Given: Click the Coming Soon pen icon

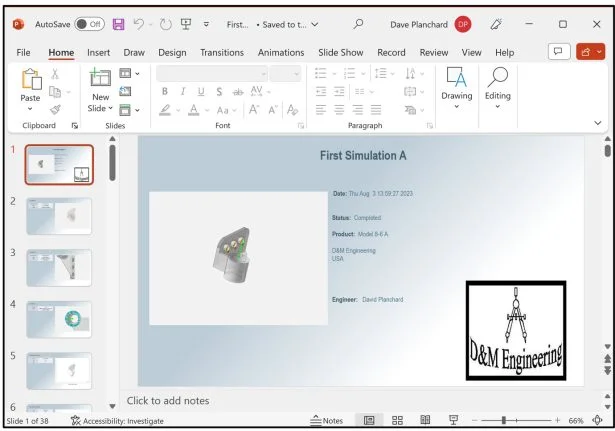Looking at the screenshot, I should click(x=496, y=24).
